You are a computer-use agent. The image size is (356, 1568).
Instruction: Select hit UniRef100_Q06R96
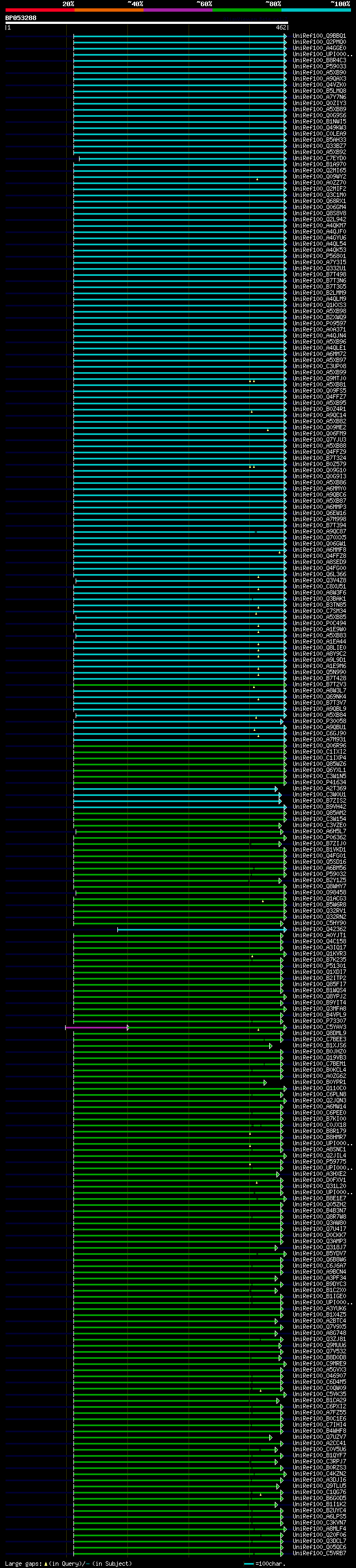click(x=319, y=746)
